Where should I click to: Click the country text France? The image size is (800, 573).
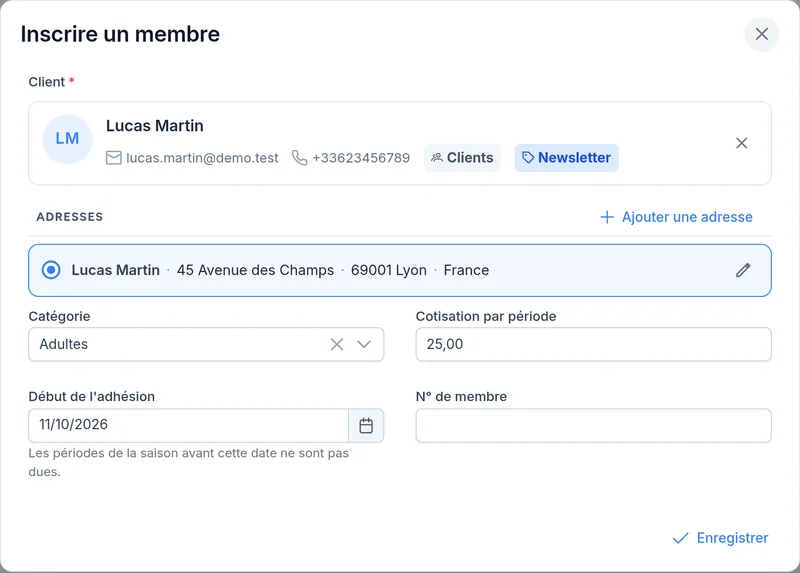click(466, 270)
